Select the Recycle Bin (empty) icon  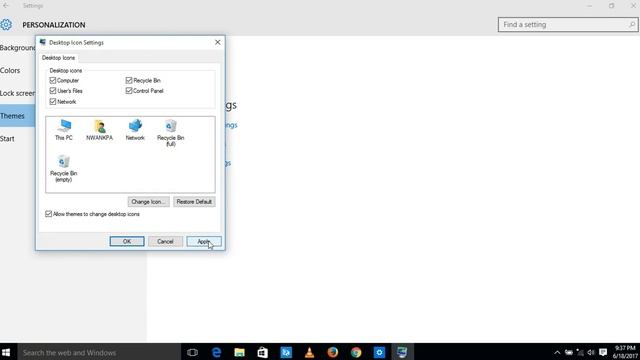[x=64, y=168]
